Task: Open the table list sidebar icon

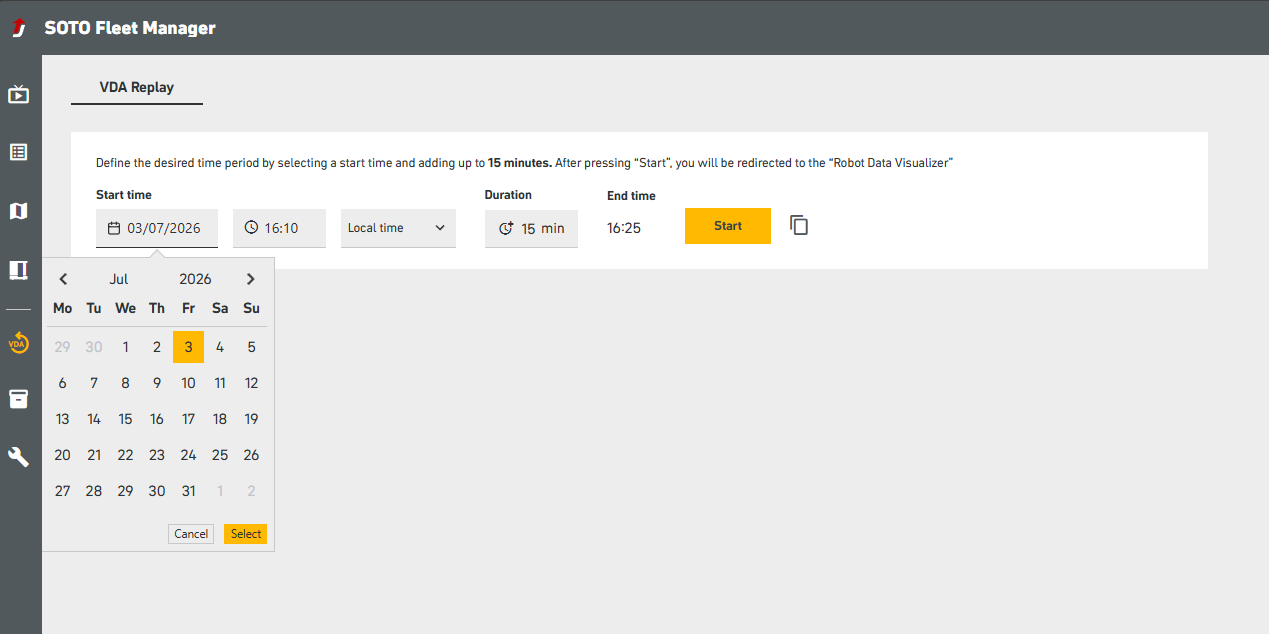Action: coord(19,152)
